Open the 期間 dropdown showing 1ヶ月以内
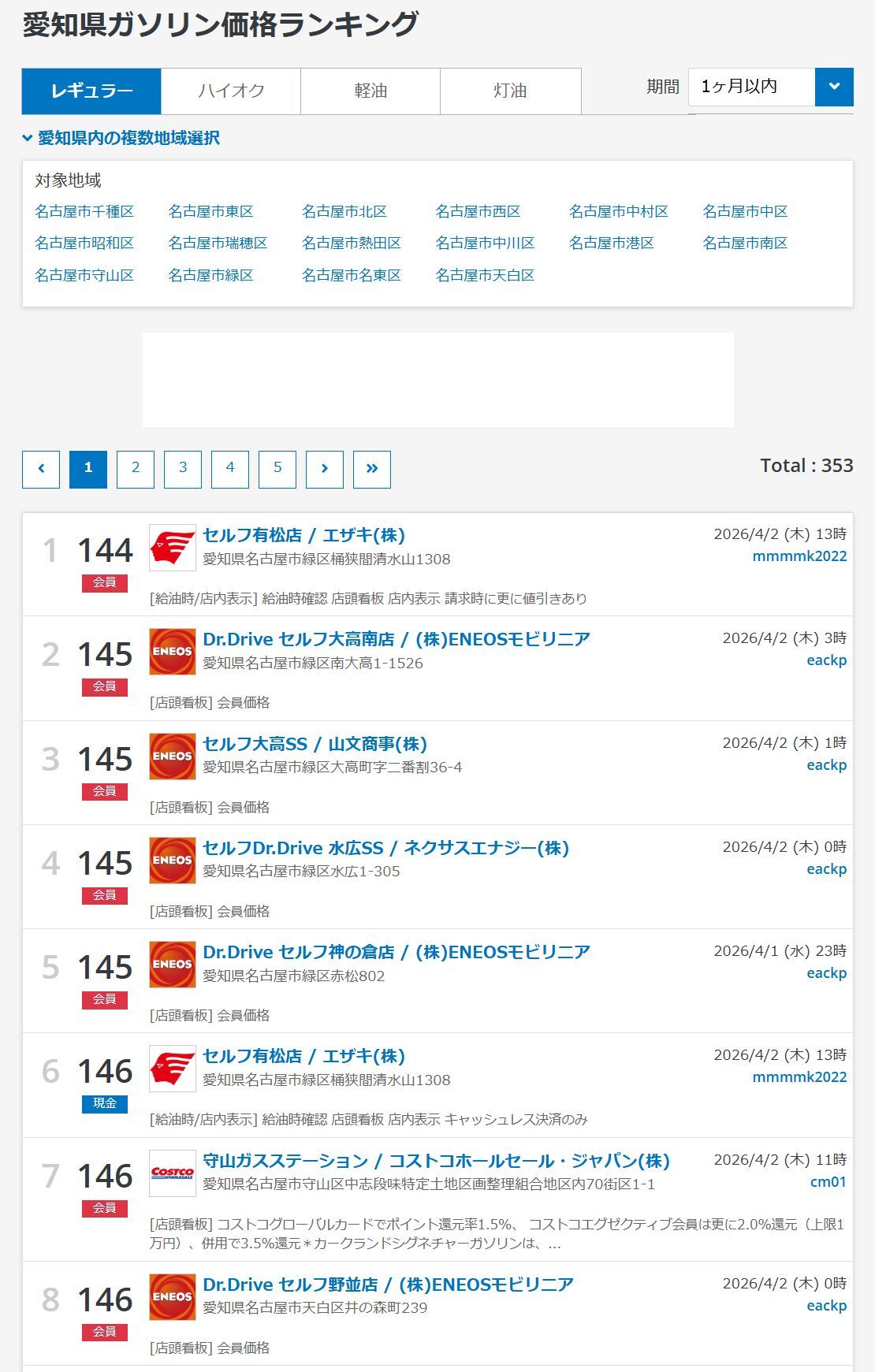The width and height of the screenshot is (875, 1372). point(750,87)
